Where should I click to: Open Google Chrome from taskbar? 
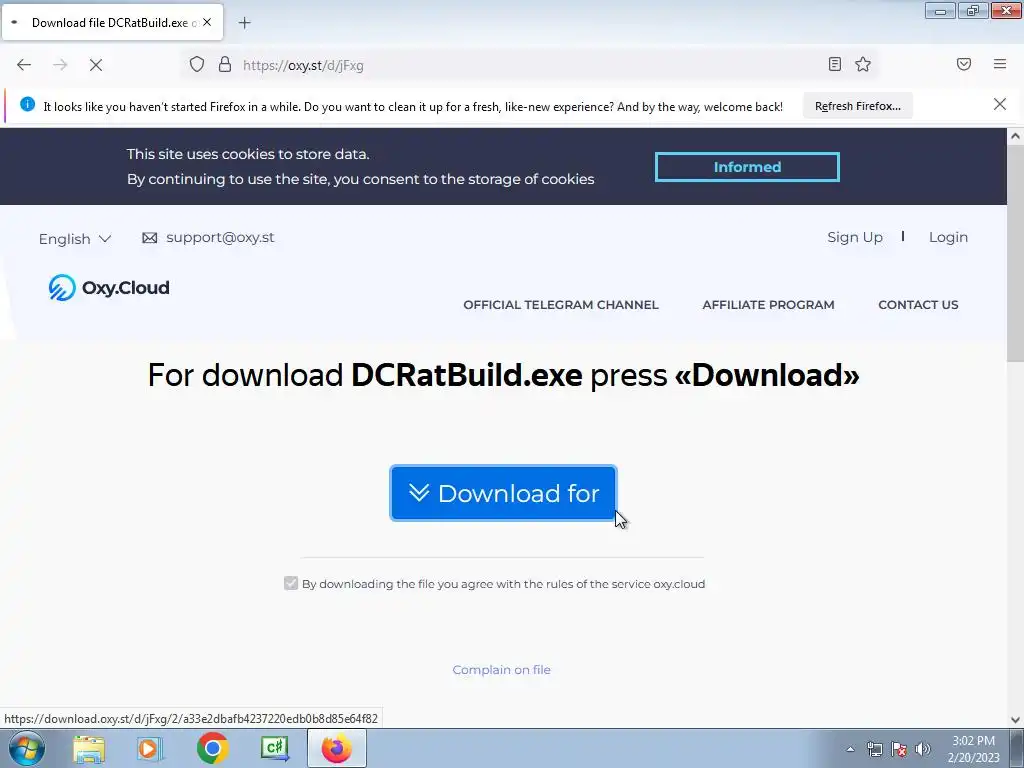212,748
